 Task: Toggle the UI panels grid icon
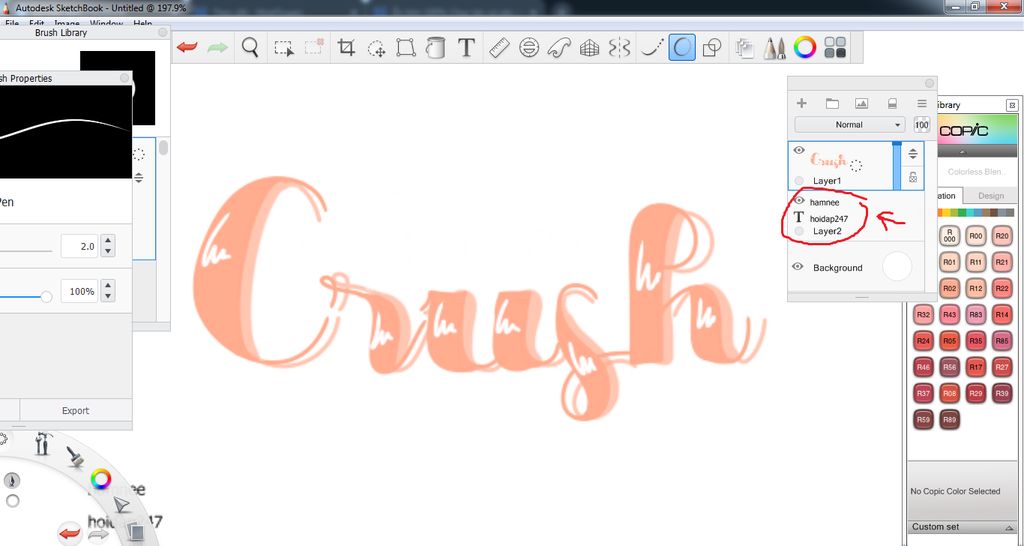(x=835, y=48)
